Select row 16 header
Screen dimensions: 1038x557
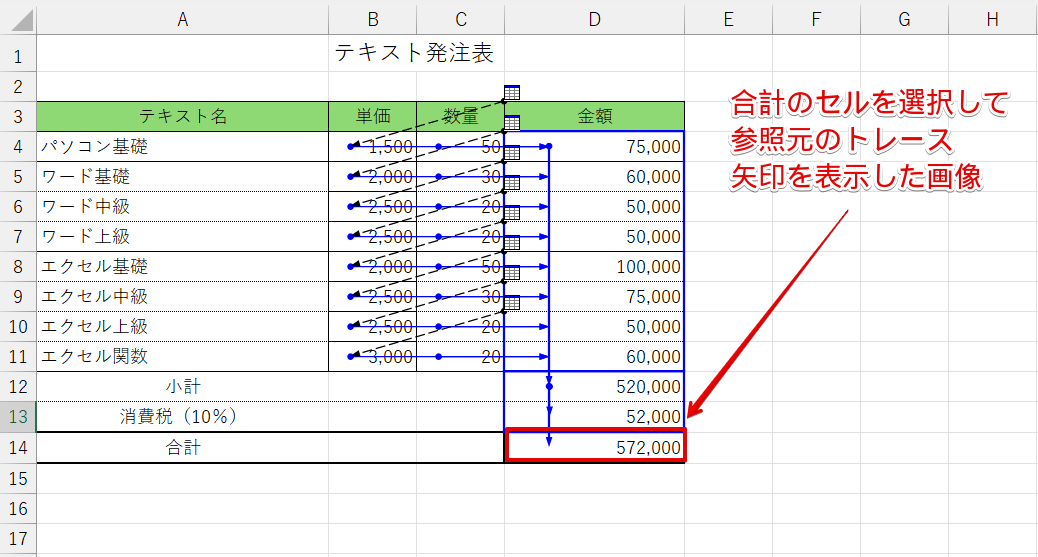click(18, 508)
